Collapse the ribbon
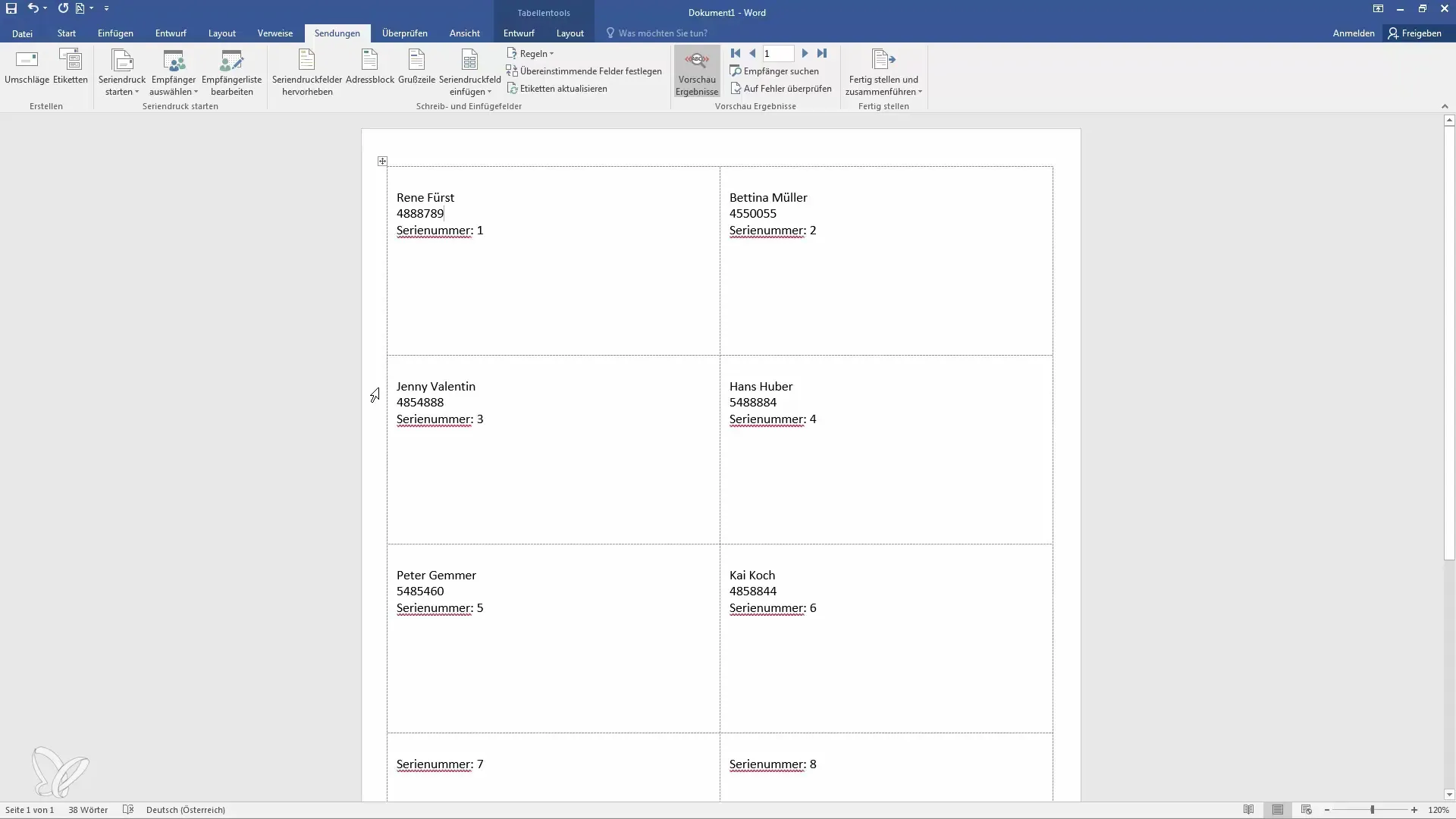The width and height of the screenshot is (1456, 819). point(1445,106)
